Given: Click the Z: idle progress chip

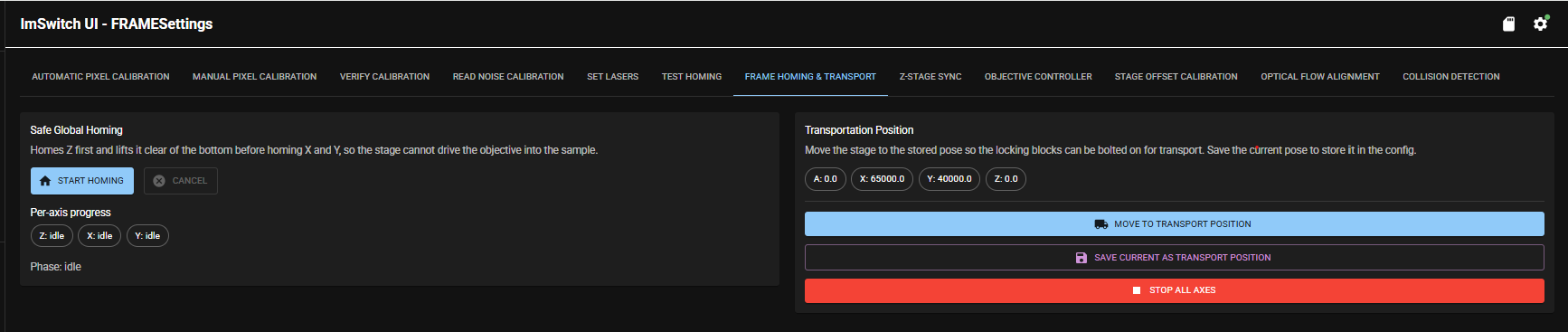Looking at the screenshot, I should (52, 236).
